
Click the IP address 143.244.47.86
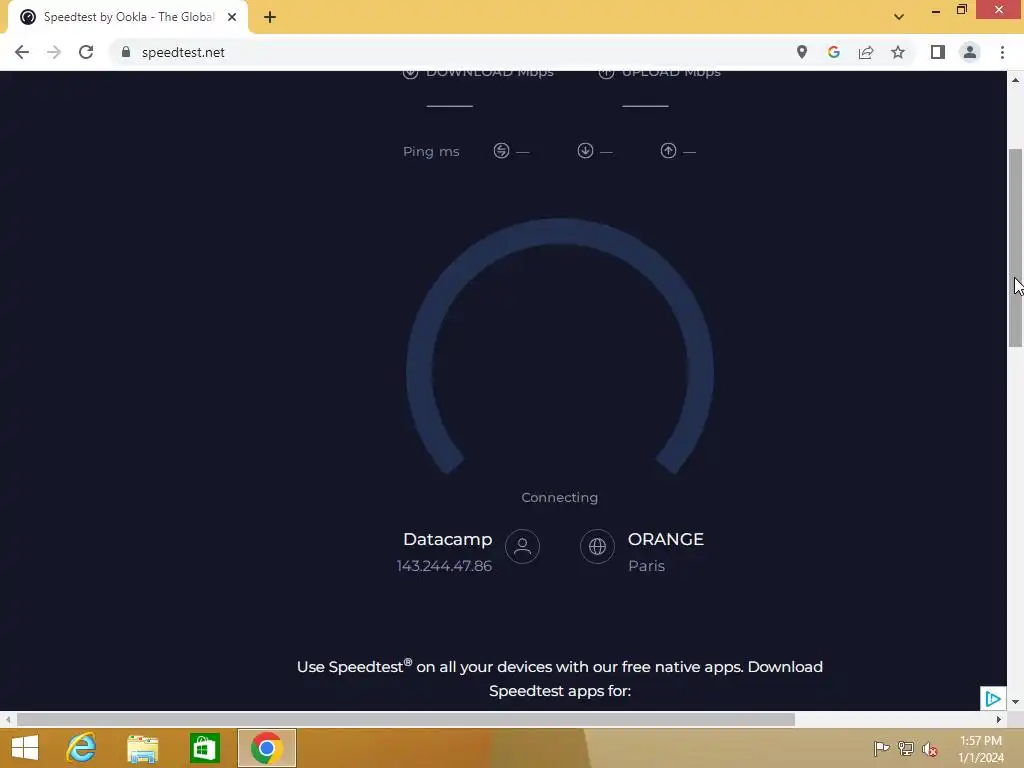444,566
